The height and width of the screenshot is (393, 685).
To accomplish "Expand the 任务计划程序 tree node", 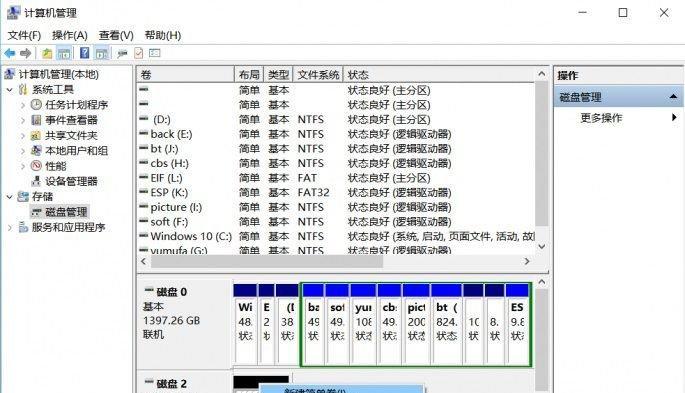I will click(23, 105).
